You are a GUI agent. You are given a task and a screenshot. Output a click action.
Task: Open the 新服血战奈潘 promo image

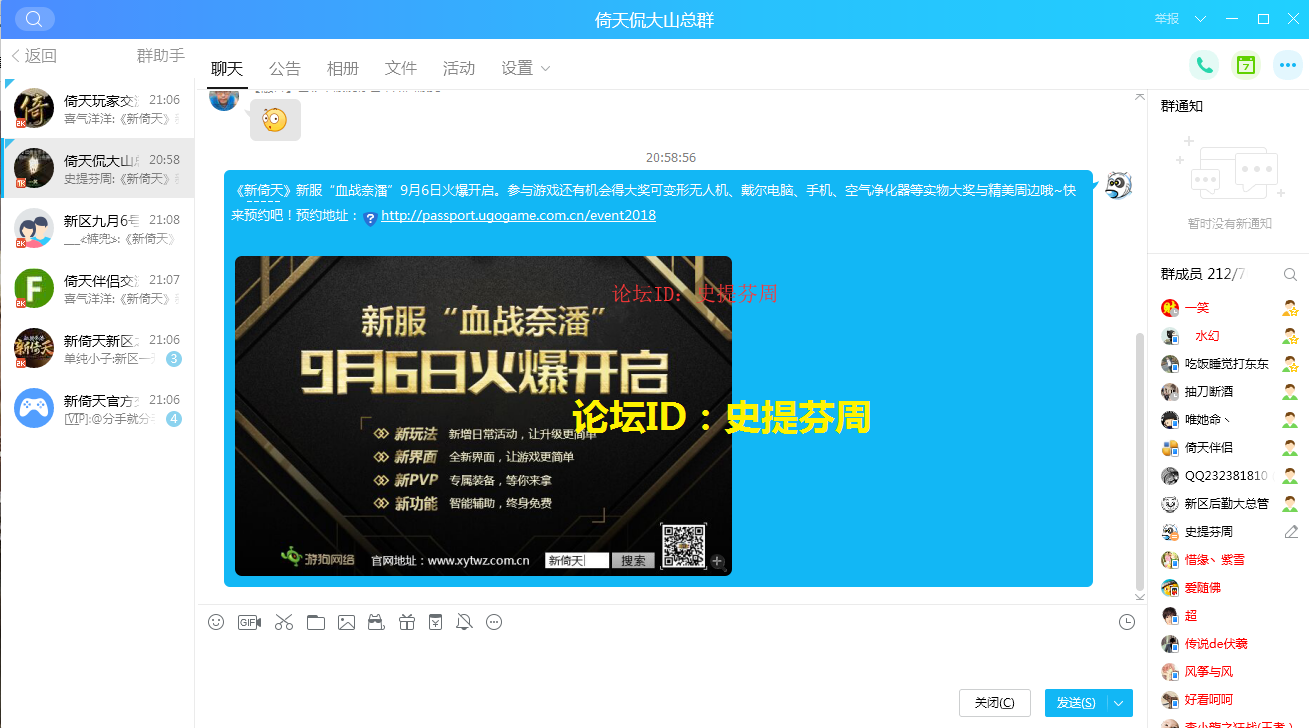[x=483, y=416]
